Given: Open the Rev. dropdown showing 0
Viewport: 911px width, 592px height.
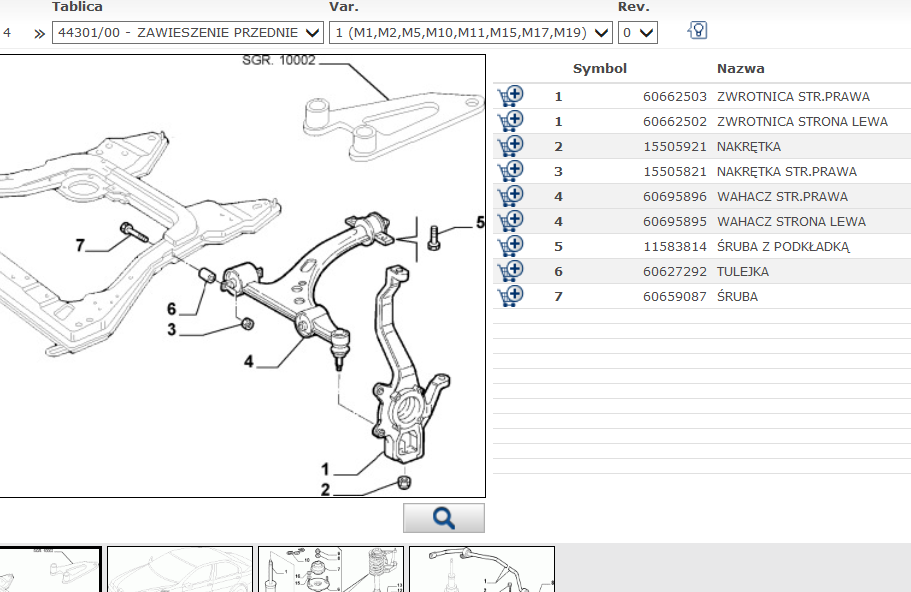Looking at the screenshot, I should pos(638,33).
